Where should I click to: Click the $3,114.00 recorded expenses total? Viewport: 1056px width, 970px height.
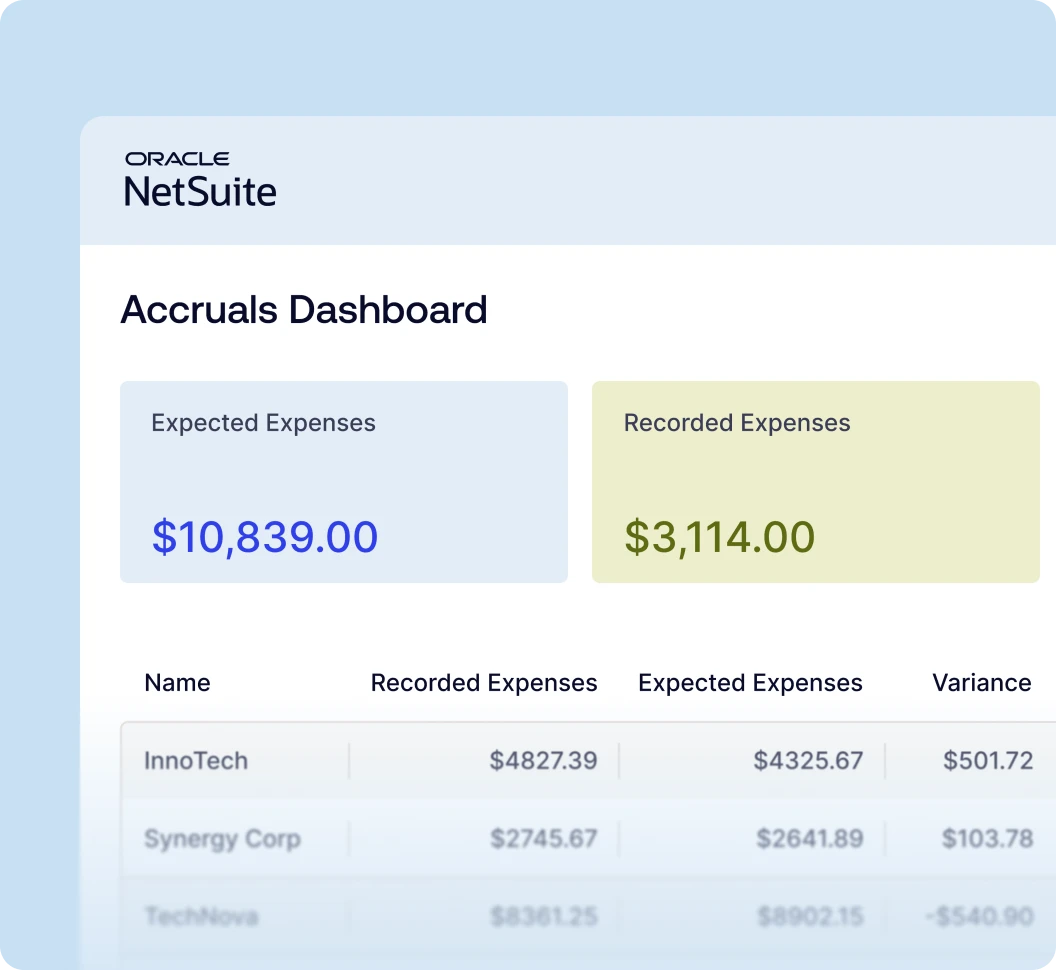[720, 537]
